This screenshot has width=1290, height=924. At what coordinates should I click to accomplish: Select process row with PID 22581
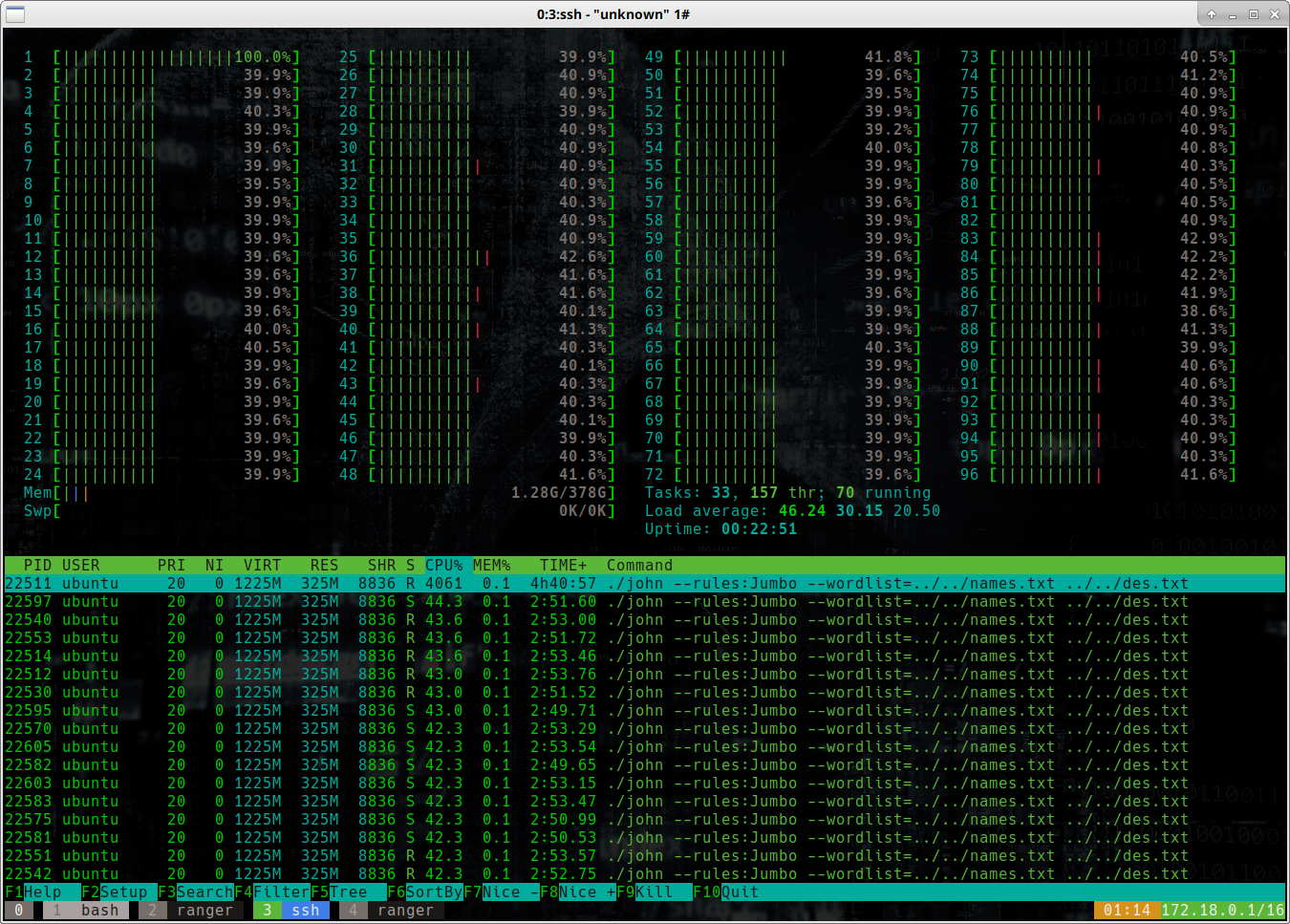(645, 838)
